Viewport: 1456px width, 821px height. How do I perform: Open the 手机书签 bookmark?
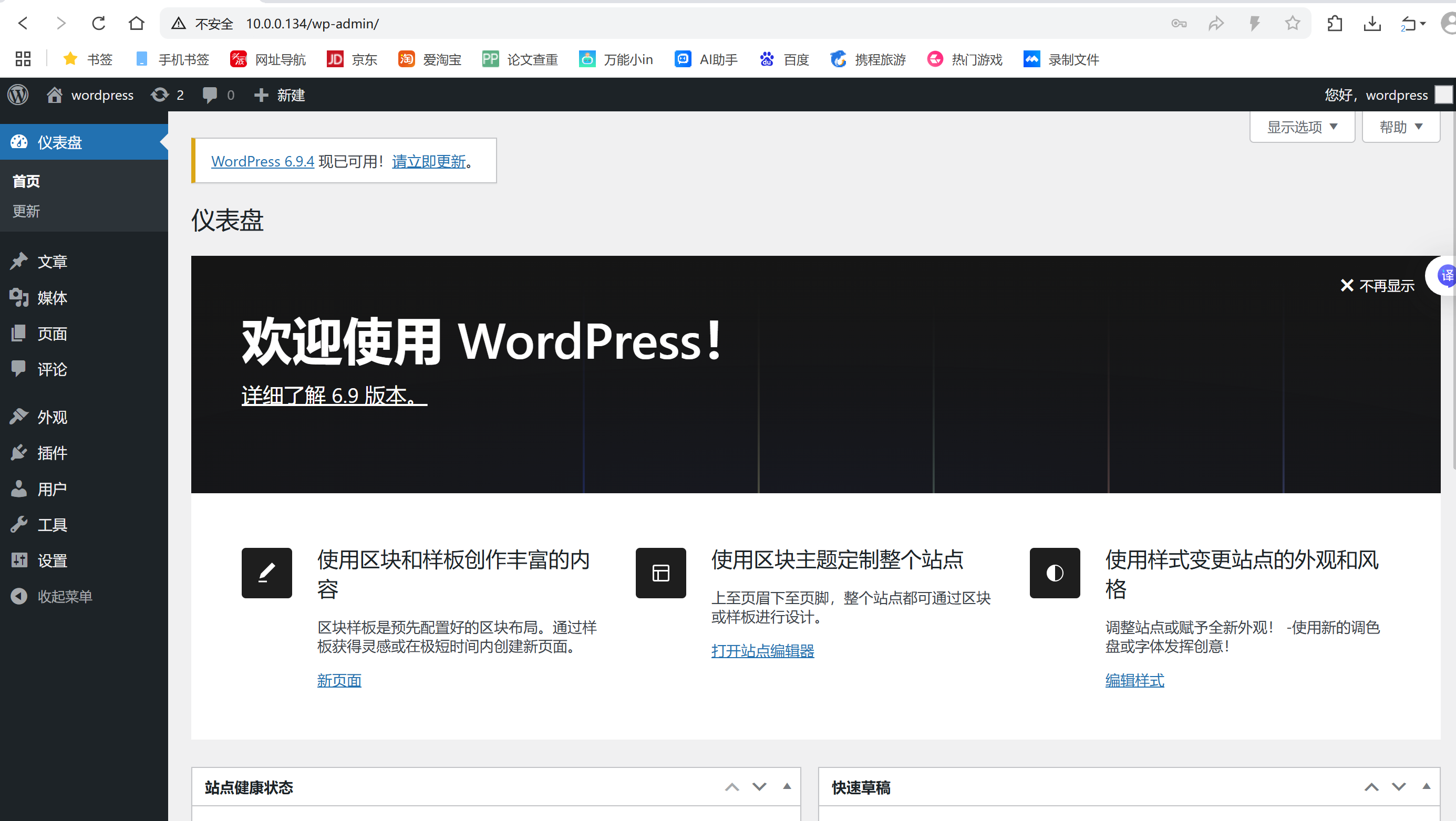pos(172,59)
